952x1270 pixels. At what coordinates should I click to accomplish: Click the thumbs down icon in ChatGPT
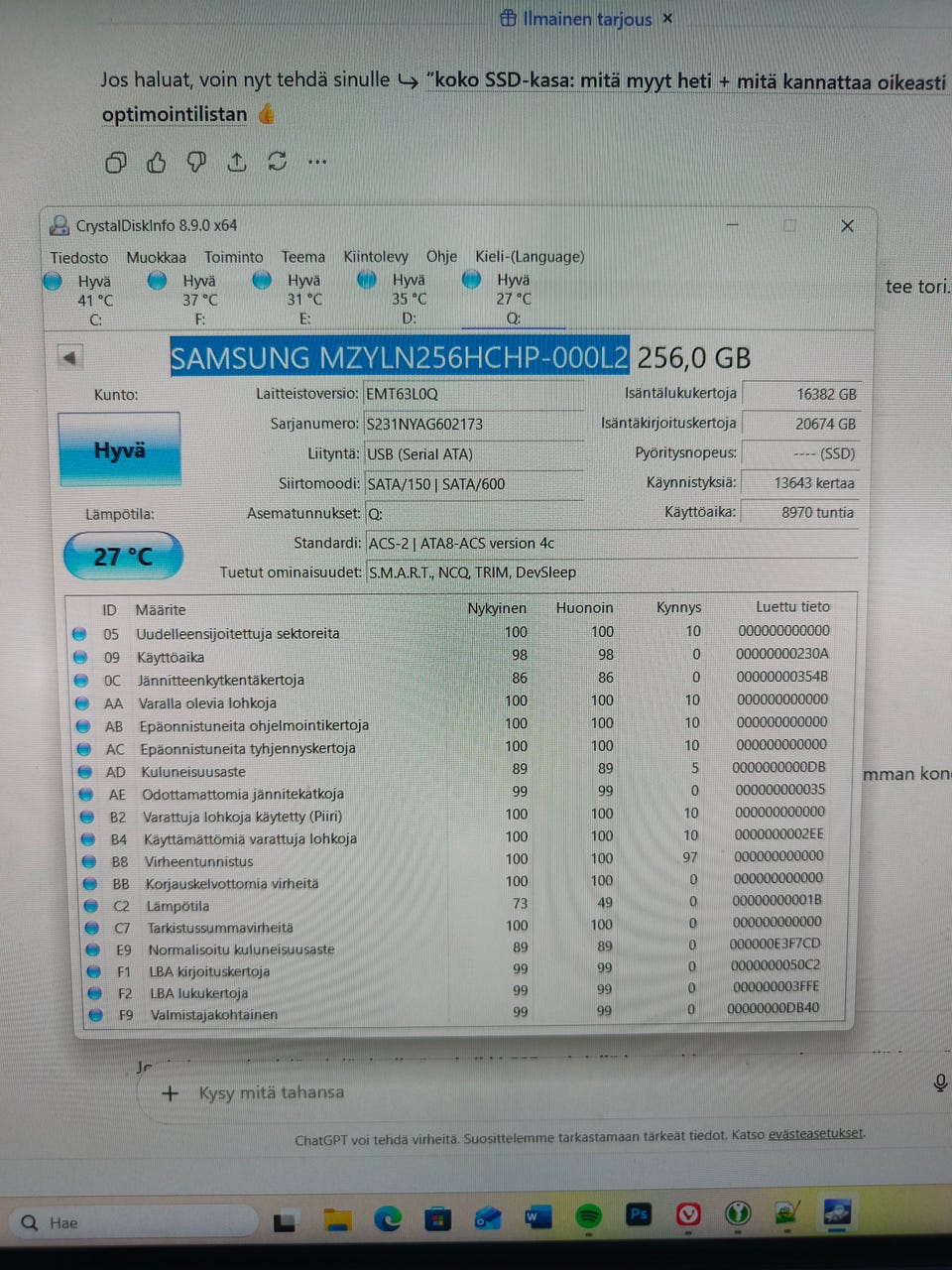coord(196,162)
